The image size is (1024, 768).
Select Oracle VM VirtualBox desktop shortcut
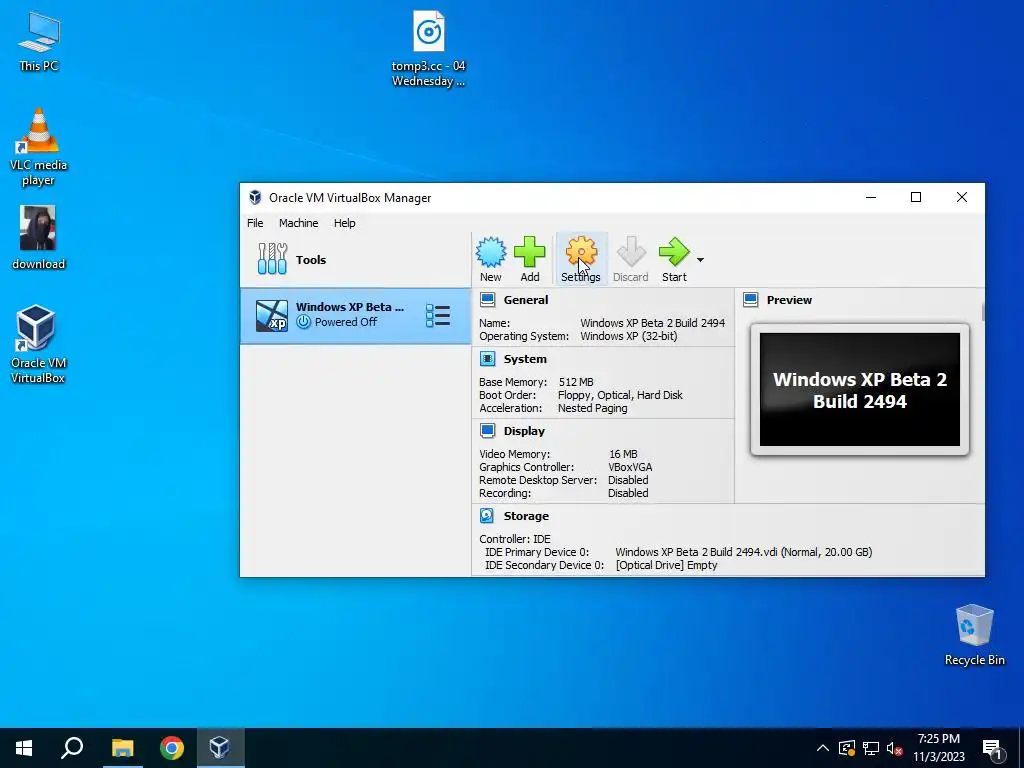[37, 345]
